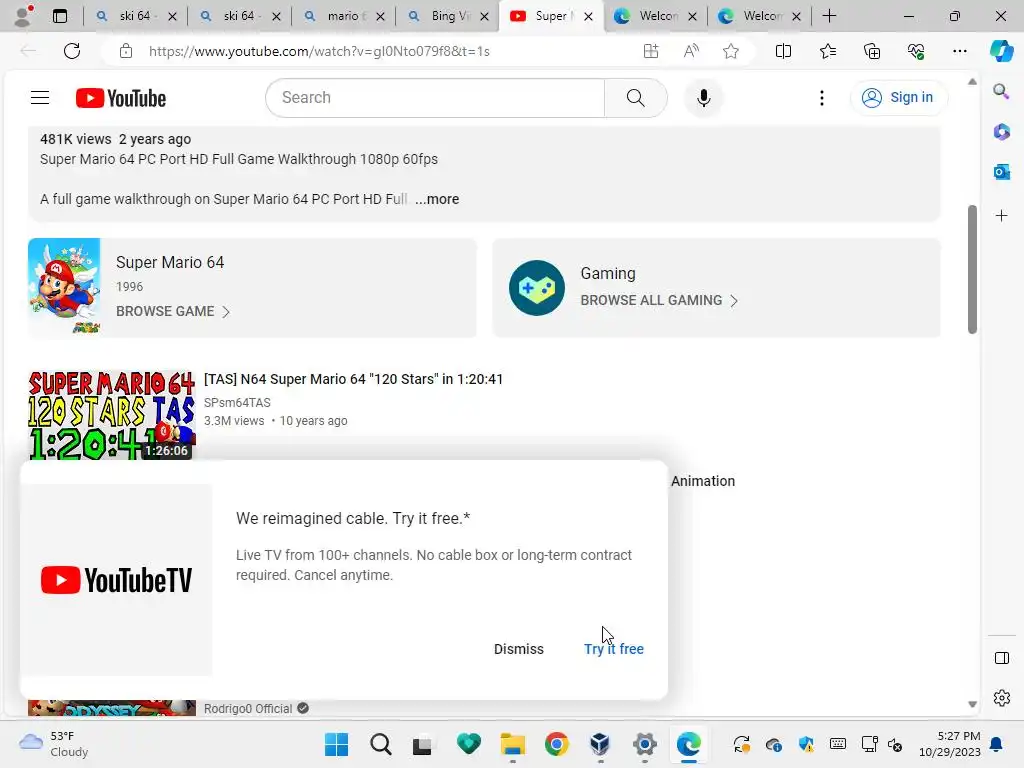Open Browser essentials heart icon
This screenshot has width=1024, height=768.
[x=916, y=51]
